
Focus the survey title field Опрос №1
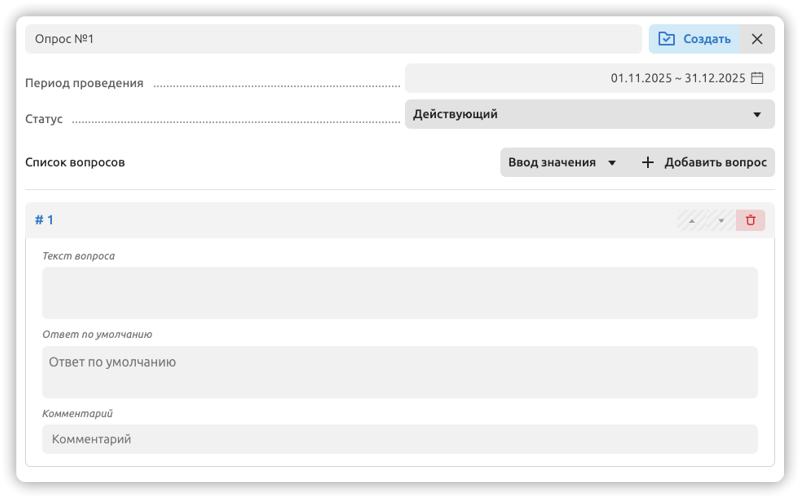pos(333,39)
